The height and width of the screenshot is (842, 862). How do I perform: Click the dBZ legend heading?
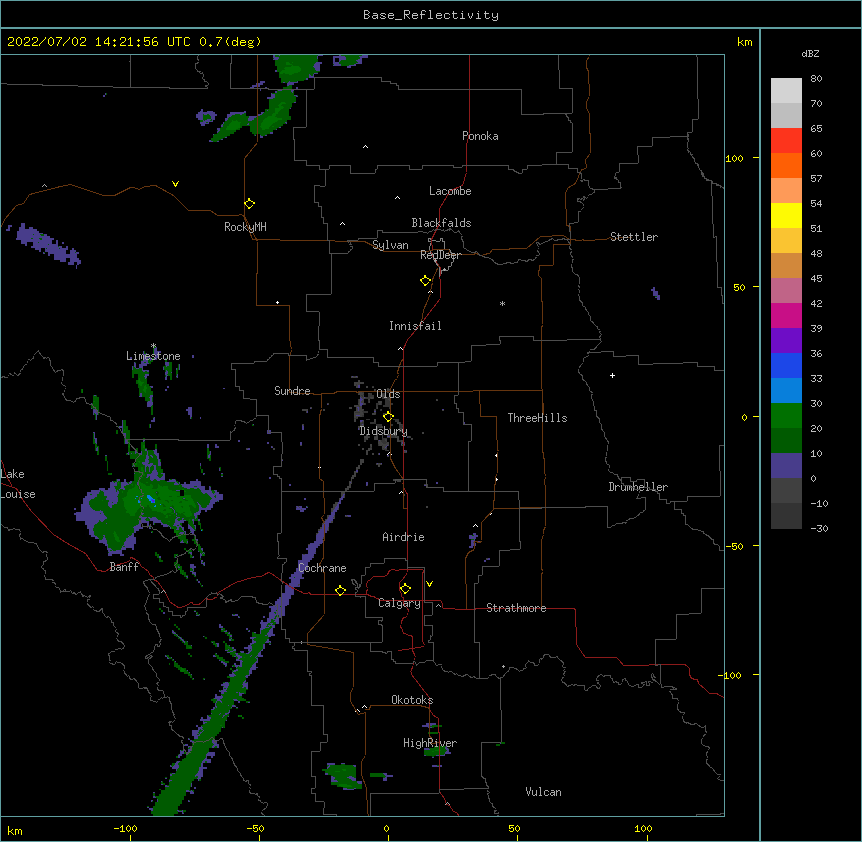[810, 53]
